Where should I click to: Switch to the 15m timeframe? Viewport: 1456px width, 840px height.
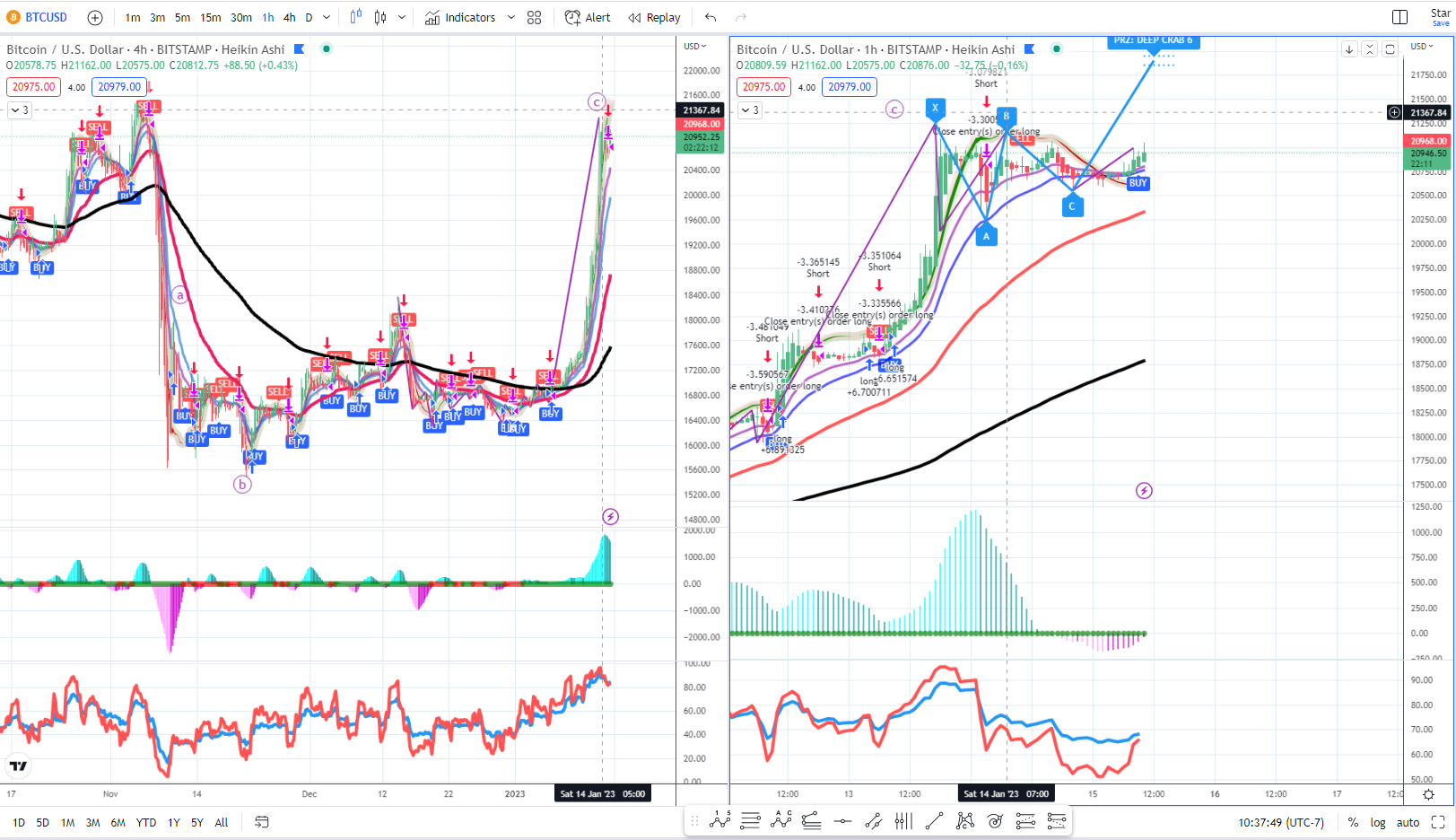pyautogui.click(x=211, y=17)
